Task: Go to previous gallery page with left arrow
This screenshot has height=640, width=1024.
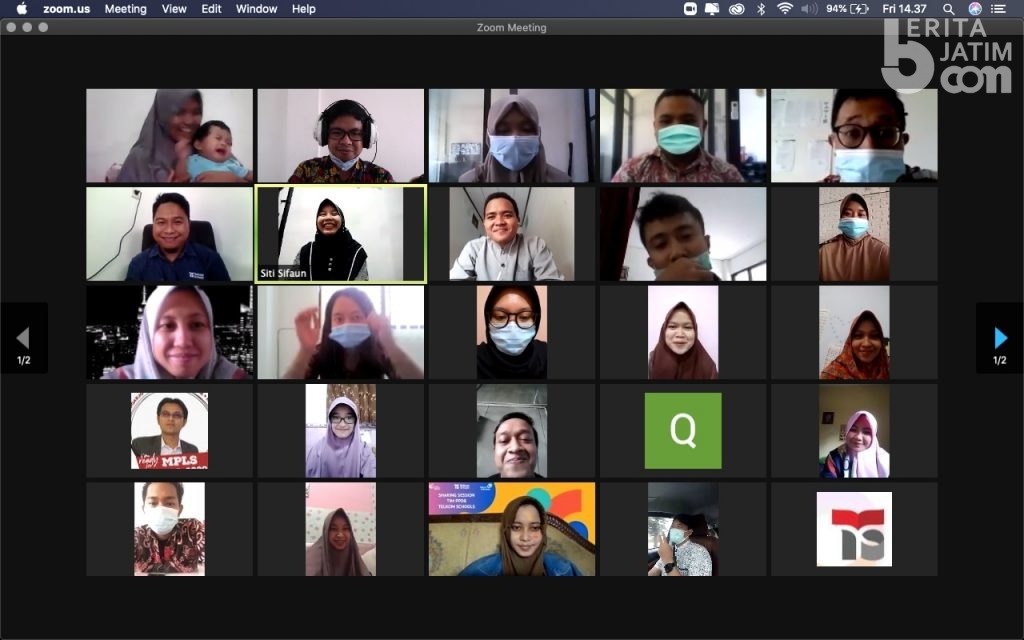Action: (x=24, y=338)
